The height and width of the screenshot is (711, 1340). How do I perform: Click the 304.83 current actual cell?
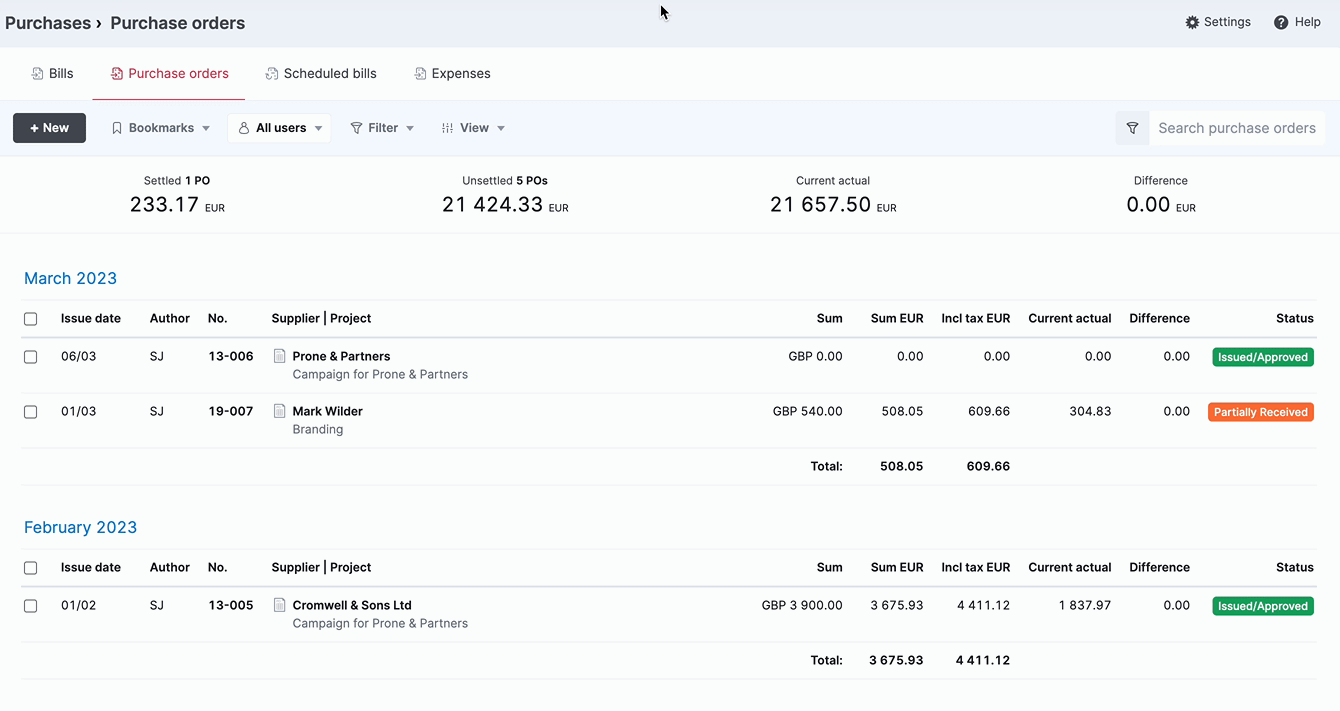[x=1089, y=411]
